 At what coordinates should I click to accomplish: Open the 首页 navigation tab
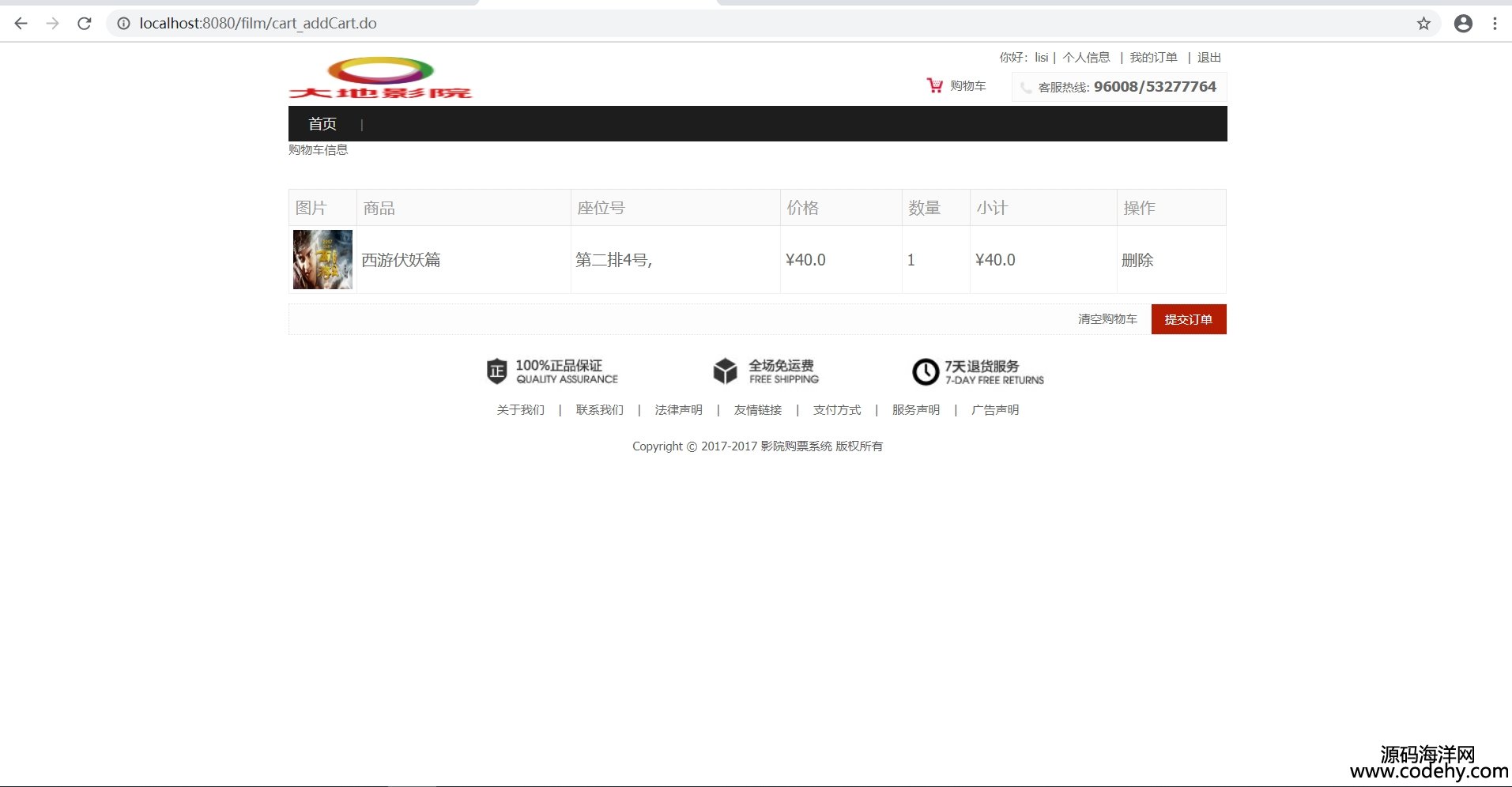pos(322,124)
